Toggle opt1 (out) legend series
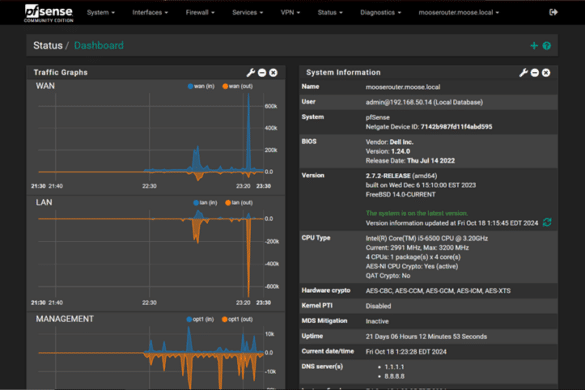Viewport: 585px width, 390px height. tap(237, 319)
